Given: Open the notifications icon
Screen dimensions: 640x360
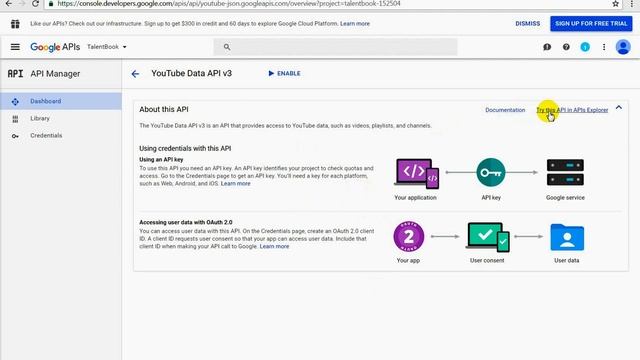Looking at the screenshot, I should (585, 47).
